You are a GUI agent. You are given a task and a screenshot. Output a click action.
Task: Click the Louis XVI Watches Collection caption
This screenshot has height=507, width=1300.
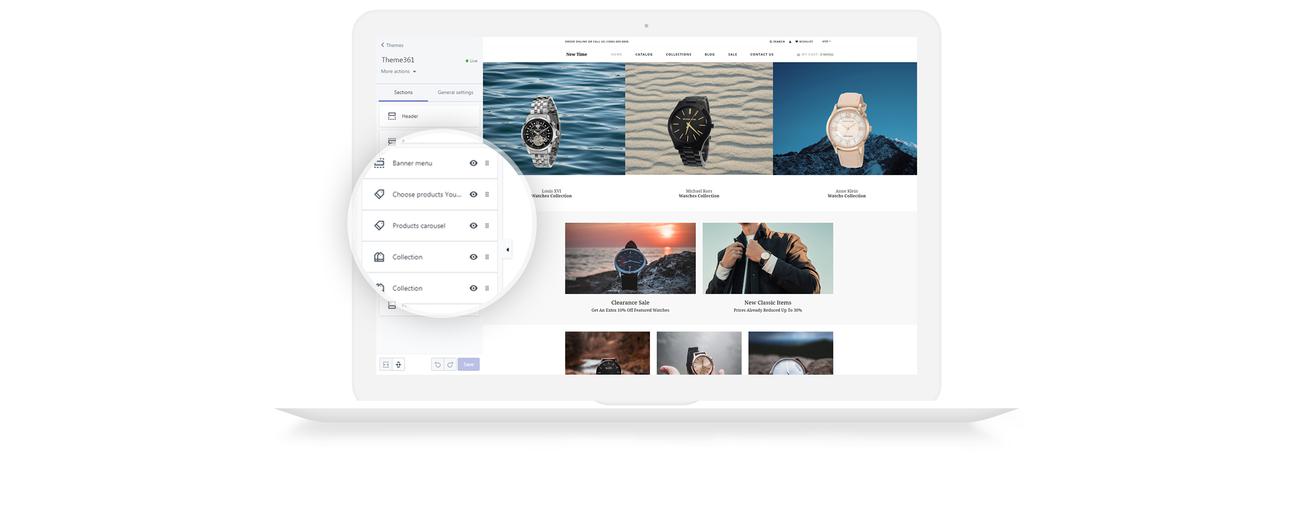(552, 194)
